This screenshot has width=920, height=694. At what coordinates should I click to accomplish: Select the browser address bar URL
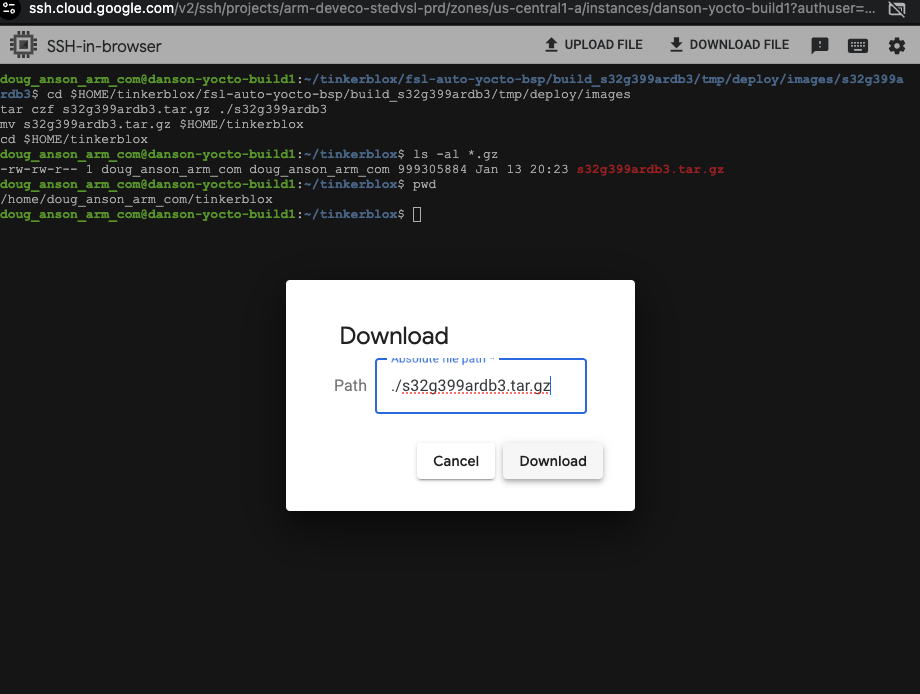pyautogui.click(x=300, y=10)
